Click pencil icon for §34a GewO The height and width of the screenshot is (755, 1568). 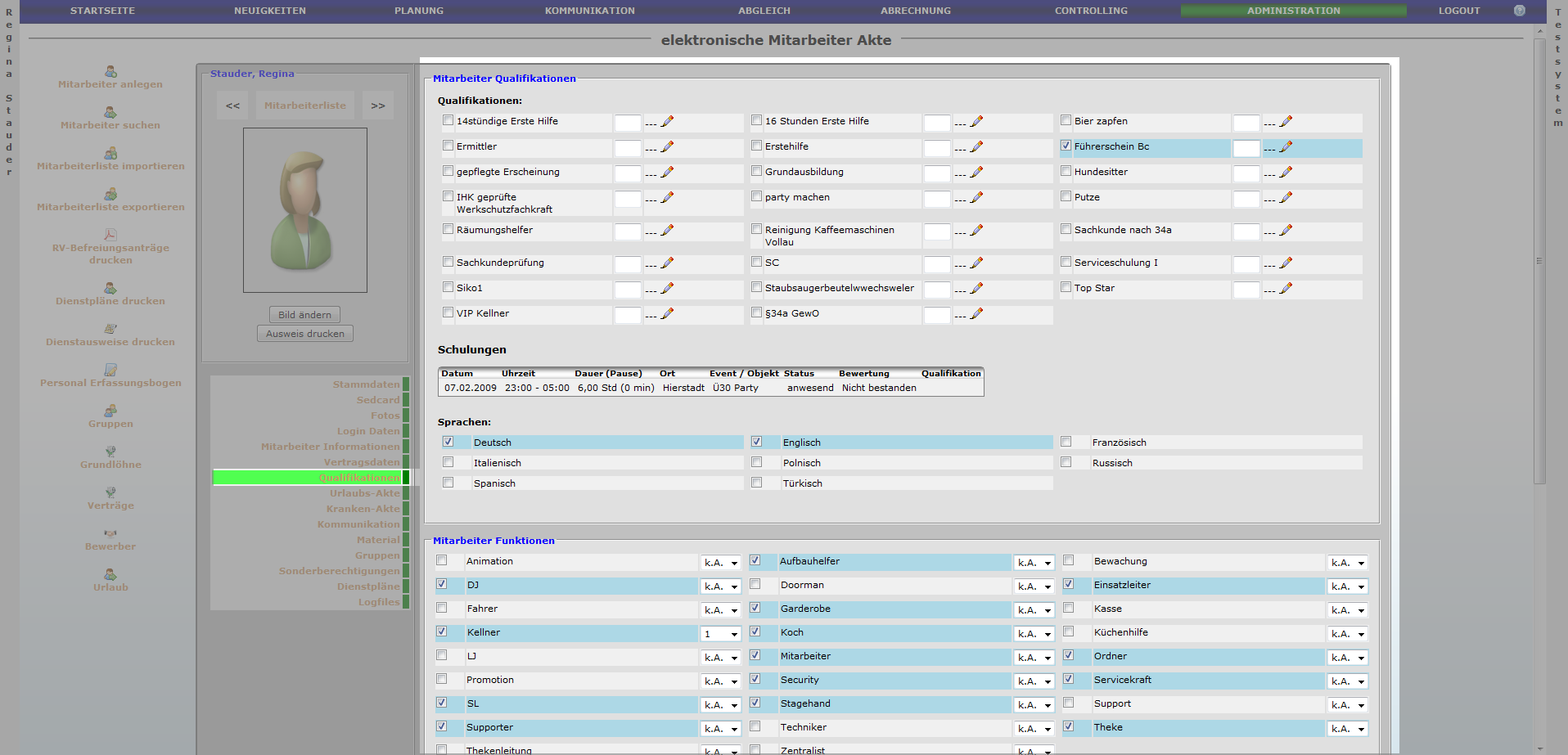976,313
